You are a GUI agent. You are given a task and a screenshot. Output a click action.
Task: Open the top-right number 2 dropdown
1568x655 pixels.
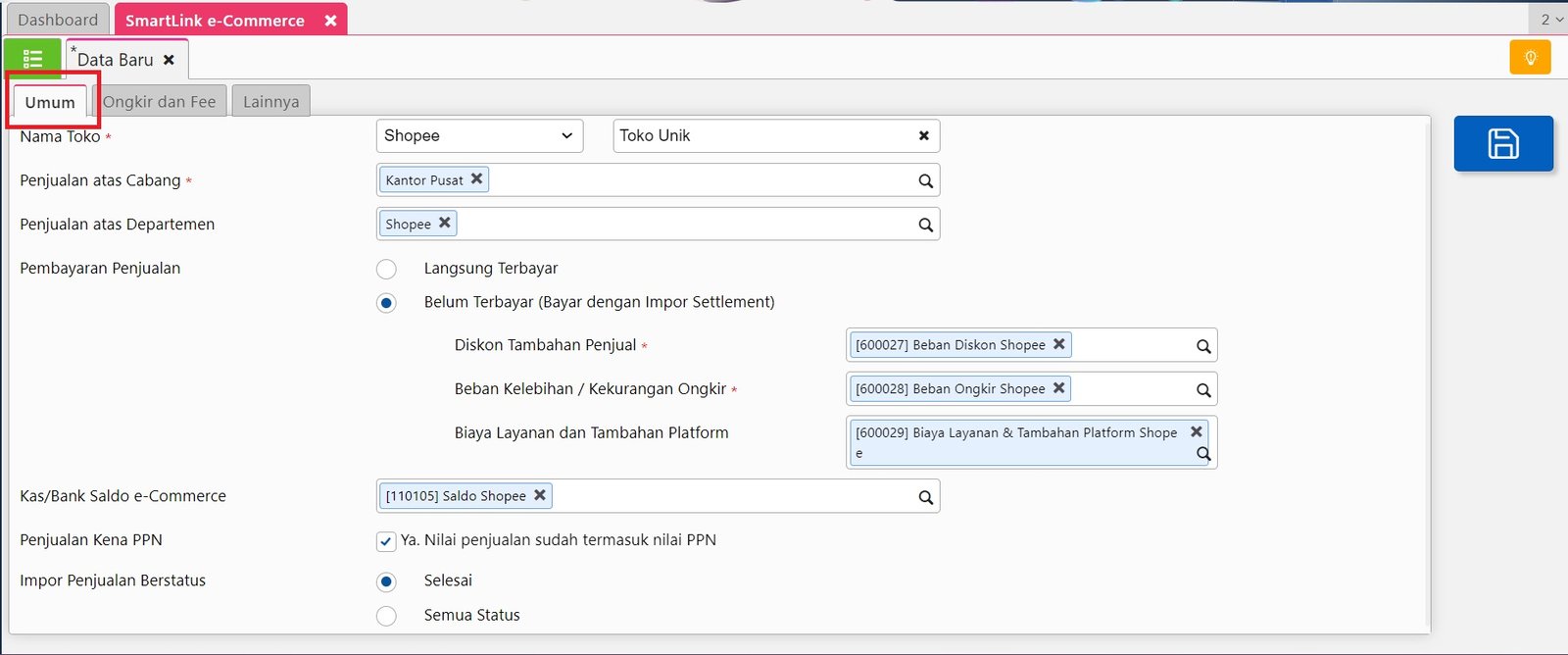[1550, 20]
